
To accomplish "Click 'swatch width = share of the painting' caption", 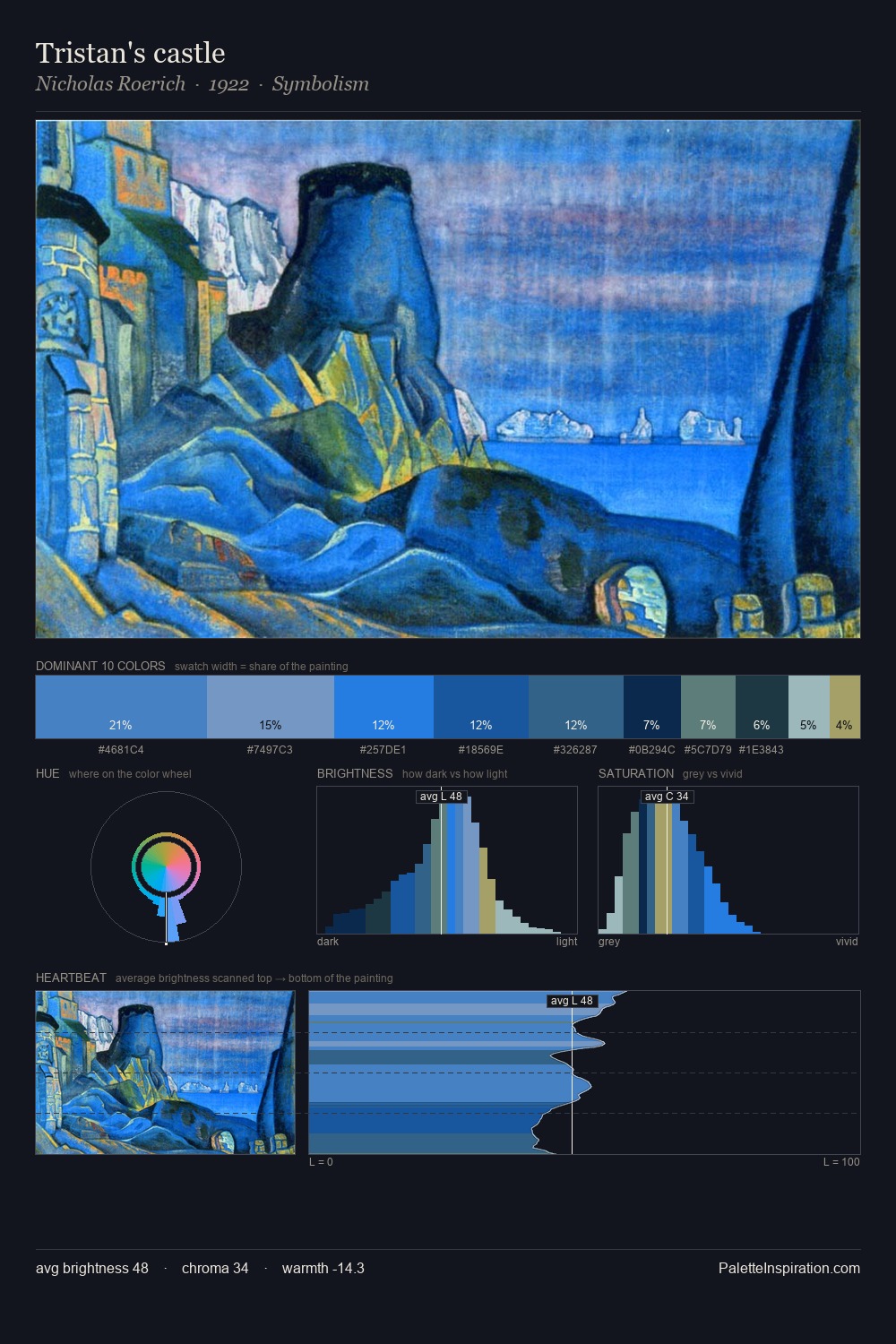I will pos(262,666).
